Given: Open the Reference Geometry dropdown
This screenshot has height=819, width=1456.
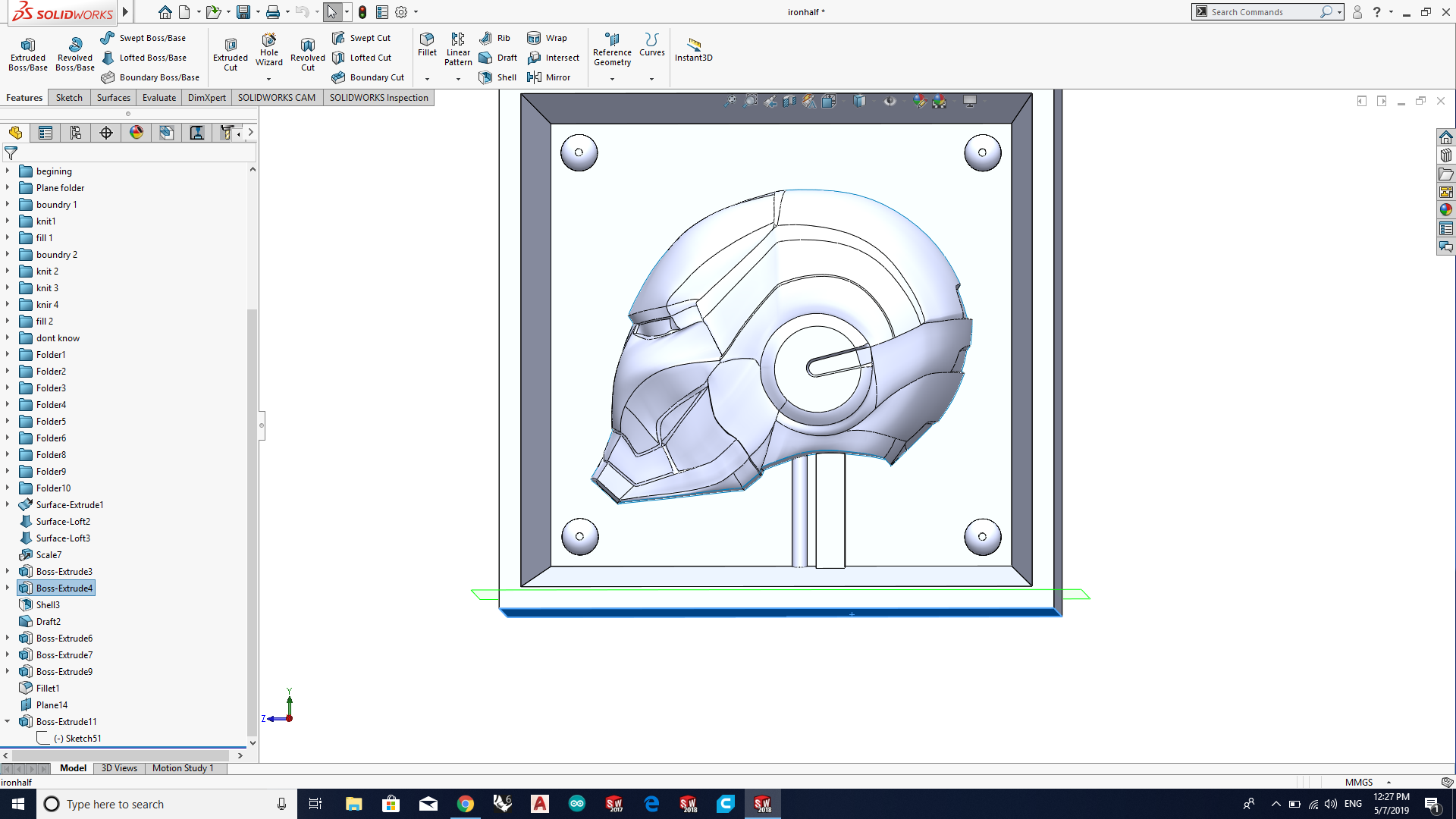Looking at the screenshot, I should [x=612, y=79].
